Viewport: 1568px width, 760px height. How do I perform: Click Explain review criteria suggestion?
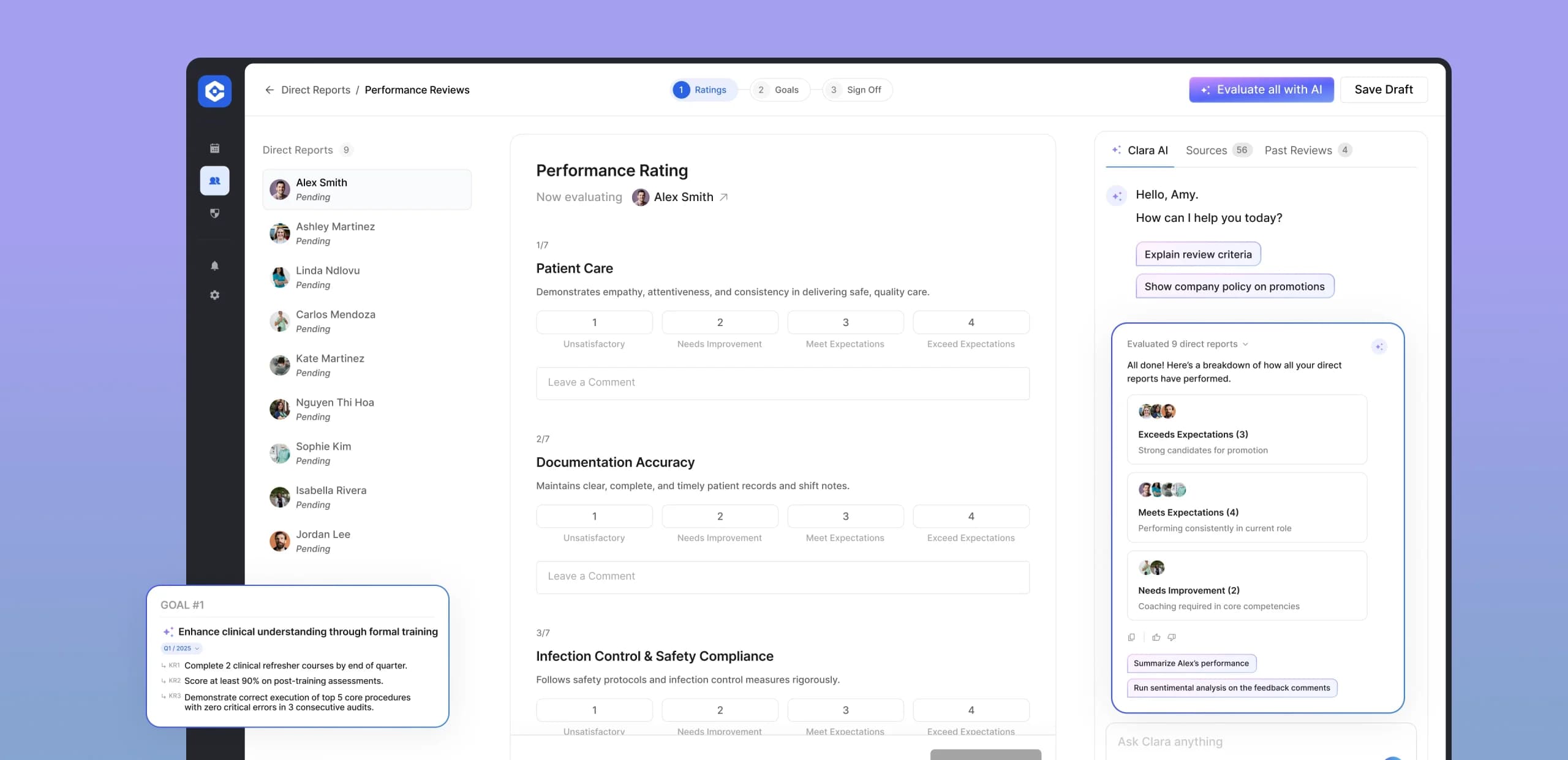pyautogui.click(x=1198, y=254)
